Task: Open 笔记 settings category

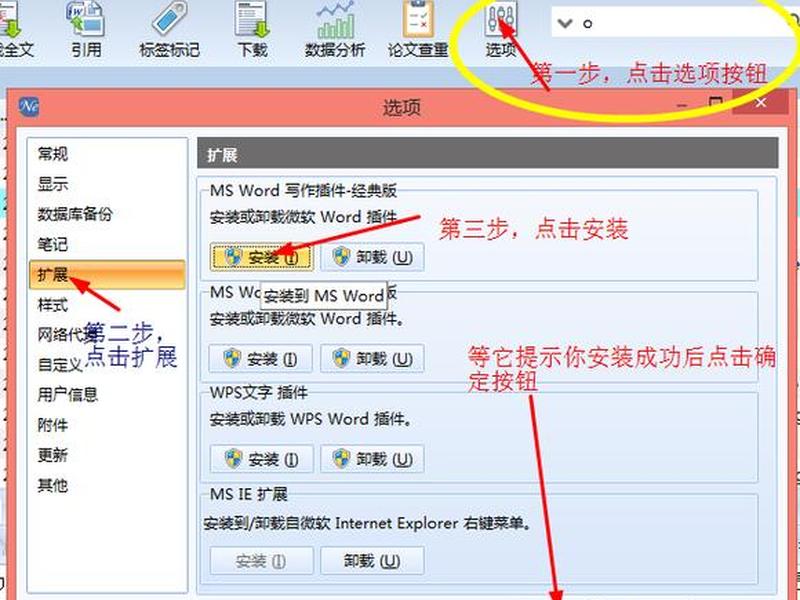Action: pyautogui.click(x=107, y=244)
